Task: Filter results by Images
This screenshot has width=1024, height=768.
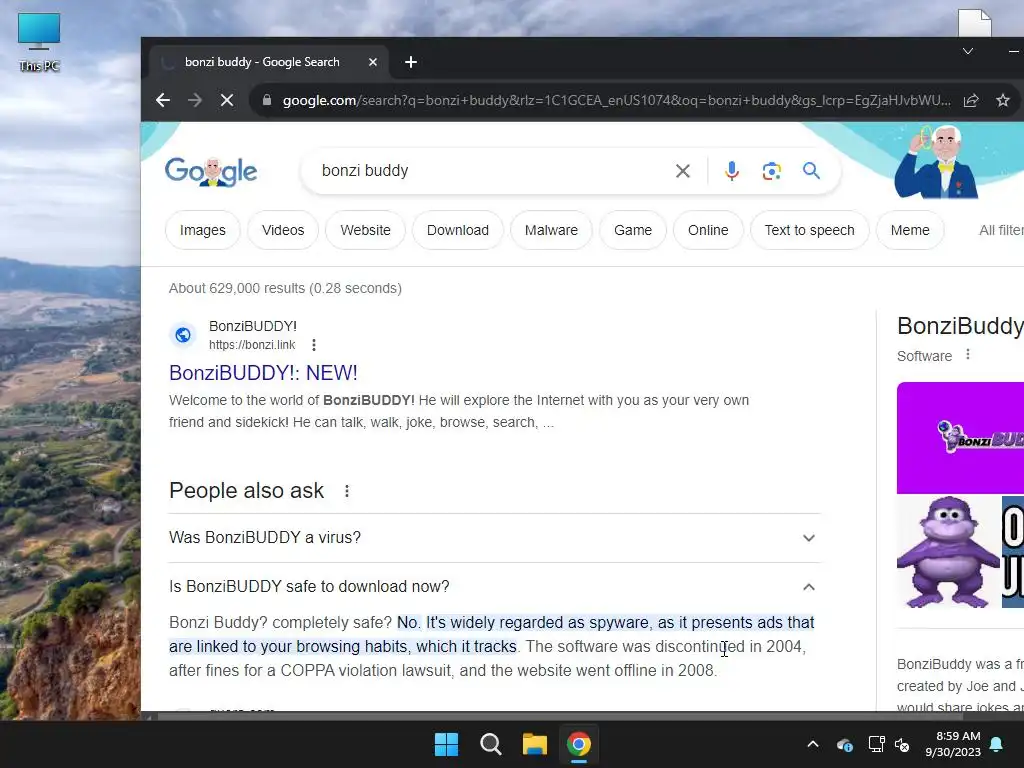Action: coord(202,230)
